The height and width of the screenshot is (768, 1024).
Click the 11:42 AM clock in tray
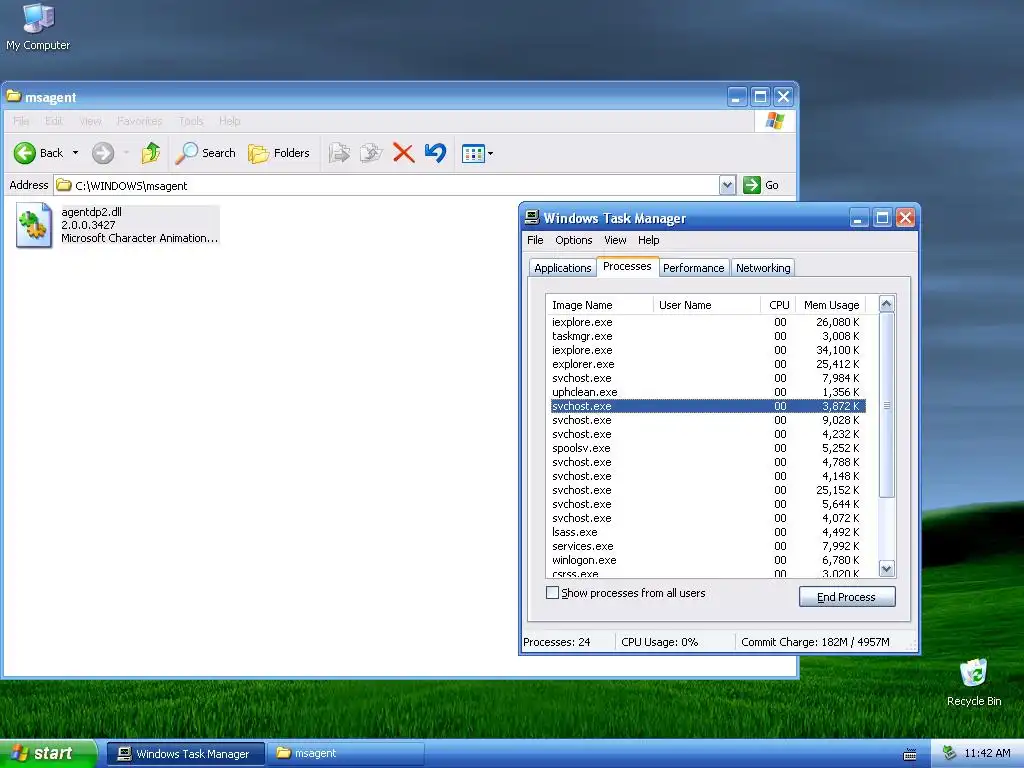pyautogui.click(x=987, y=753)
